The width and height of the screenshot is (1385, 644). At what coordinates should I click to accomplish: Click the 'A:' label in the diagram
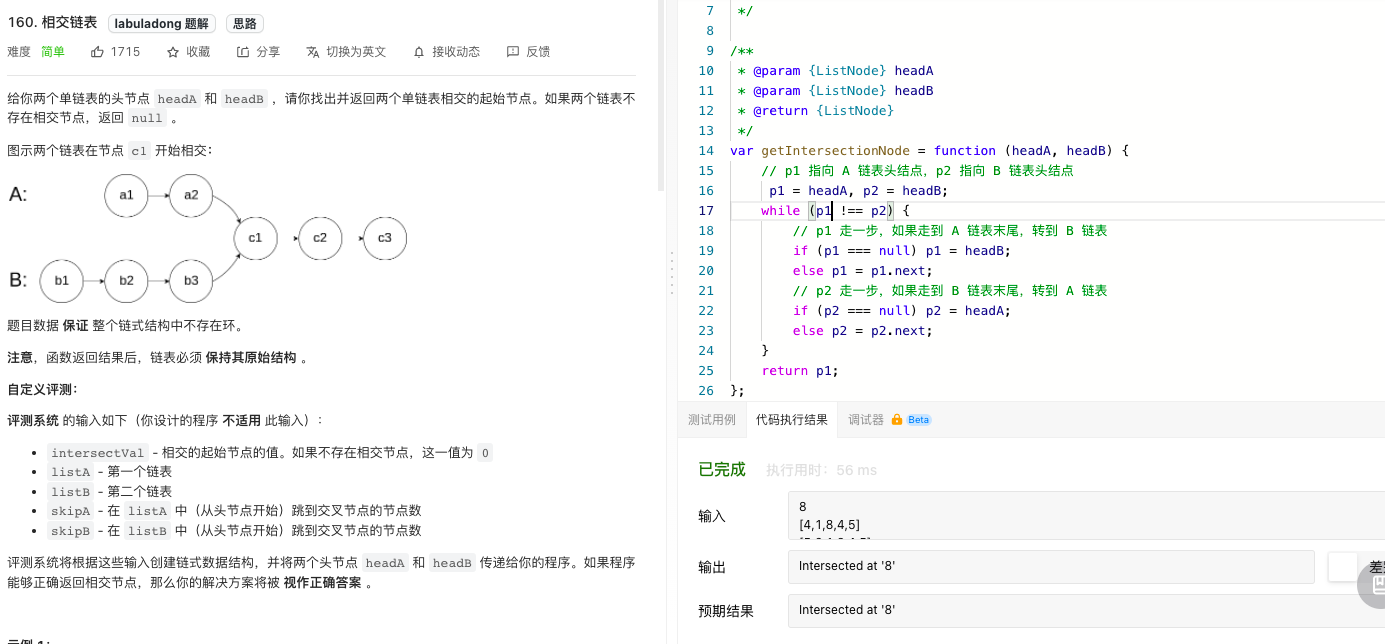pyautogui.click(x=18, y=195)
